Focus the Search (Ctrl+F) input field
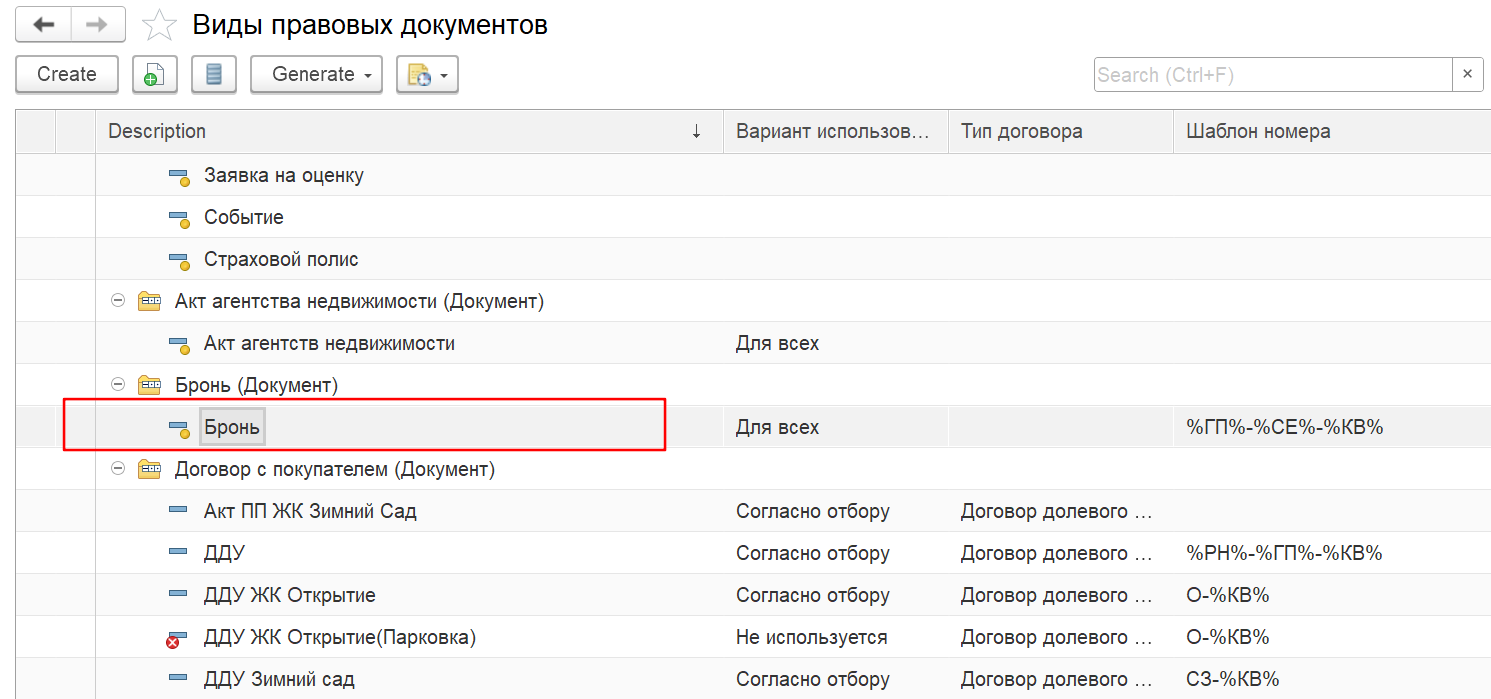 point(1272,75)
